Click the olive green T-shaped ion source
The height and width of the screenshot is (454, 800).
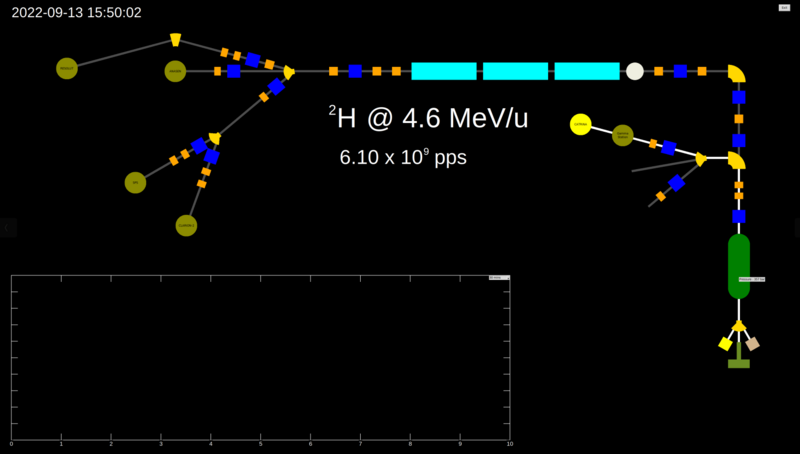coord(739,356)
